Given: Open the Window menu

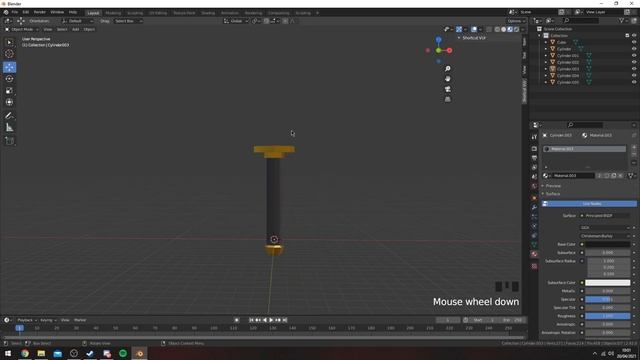Looking at the screenshot, I should [x=57, y=12].
